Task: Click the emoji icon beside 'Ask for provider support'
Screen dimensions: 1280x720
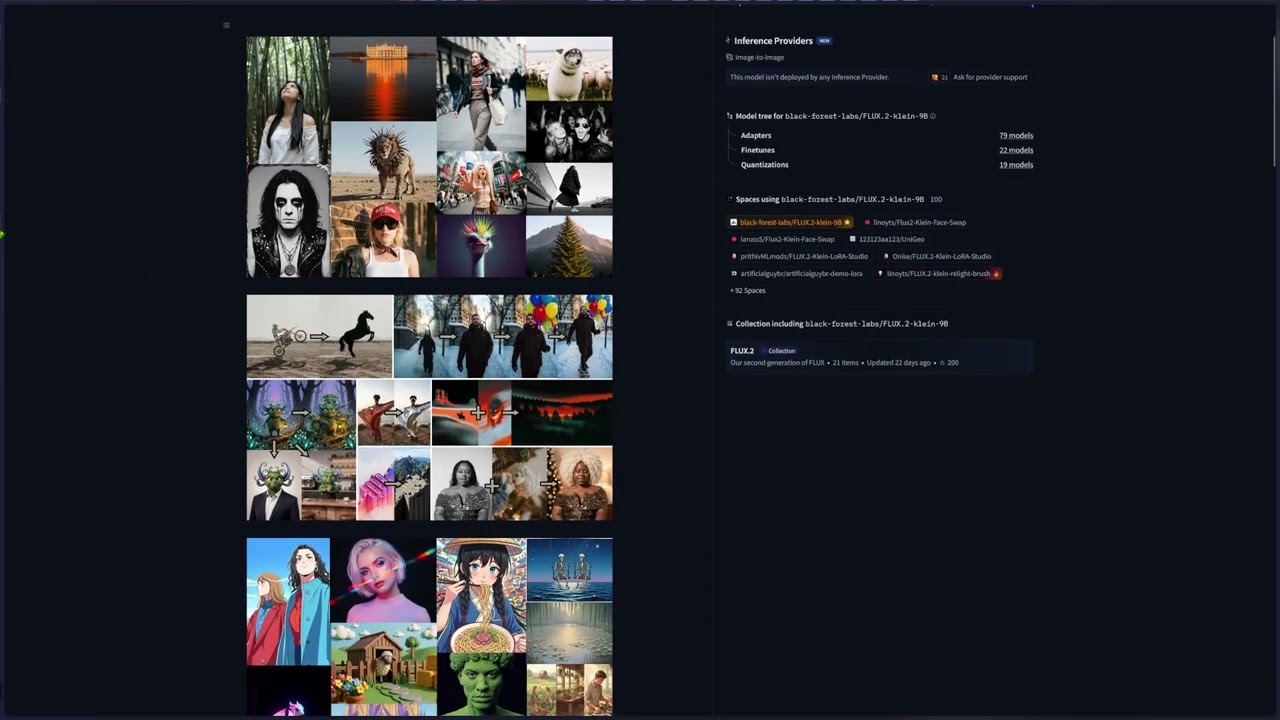Action: 935,77
